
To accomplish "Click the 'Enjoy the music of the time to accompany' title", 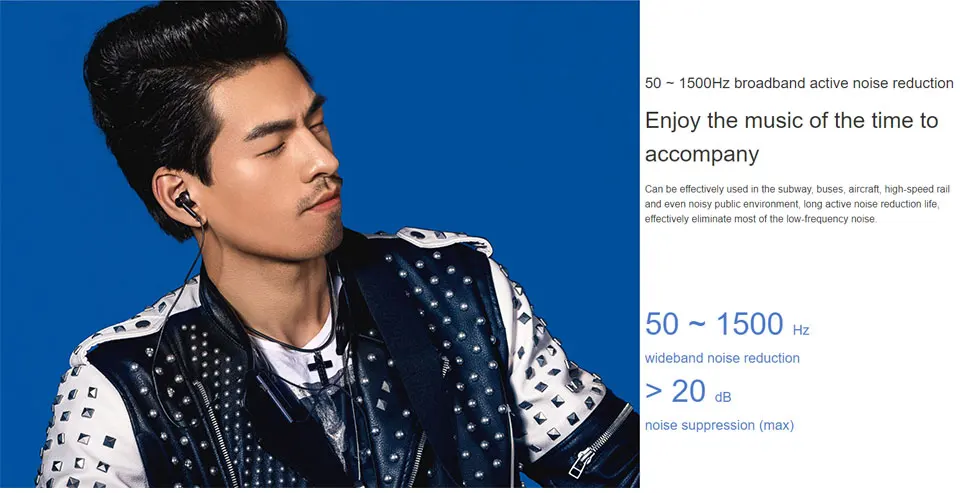I will pyautogui.click(x=791, y=137).
